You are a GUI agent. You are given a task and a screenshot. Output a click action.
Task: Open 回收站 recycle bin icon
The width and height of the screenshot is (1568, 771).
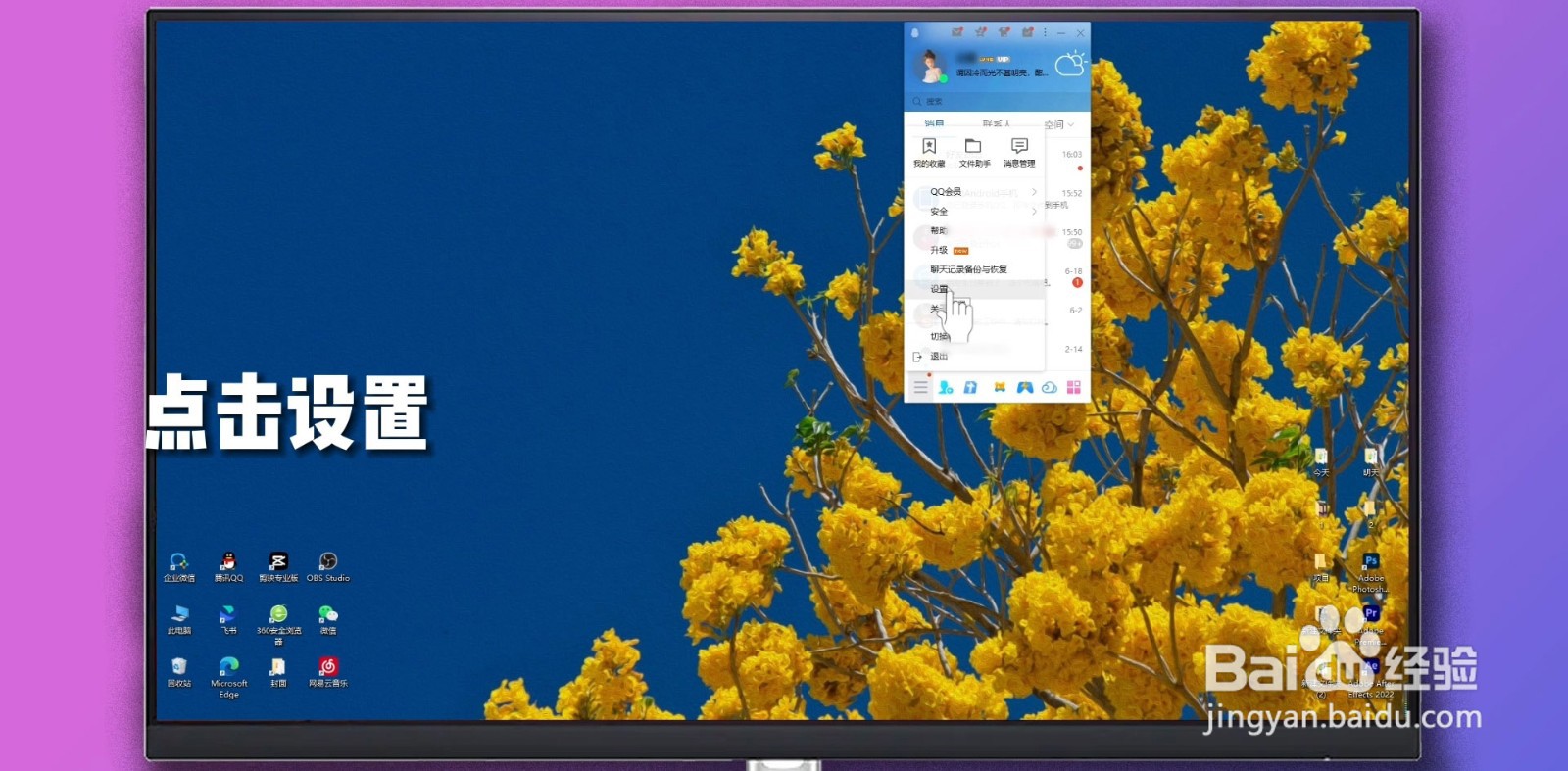(x=178, y=673)
